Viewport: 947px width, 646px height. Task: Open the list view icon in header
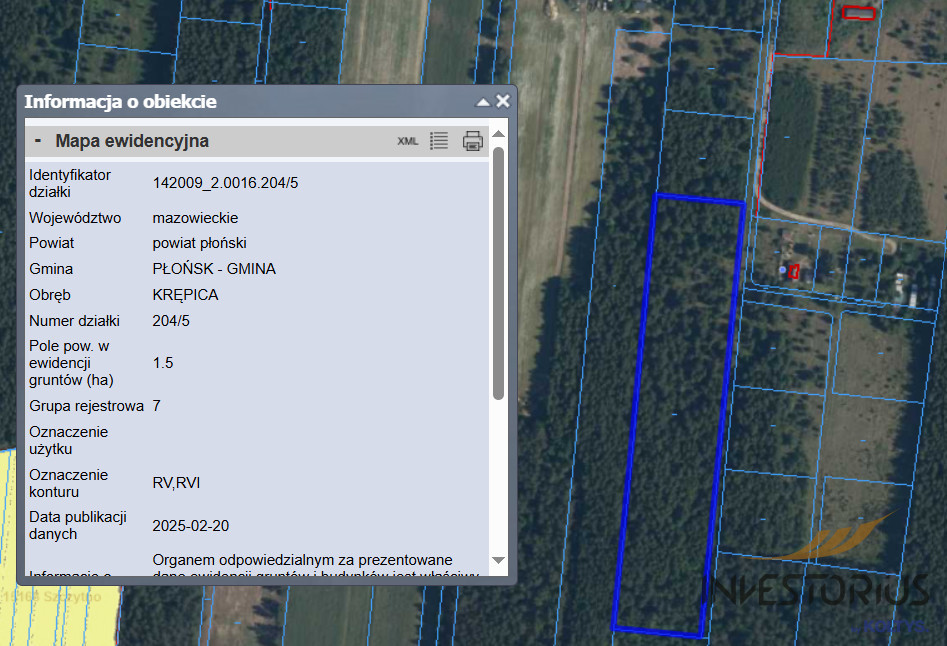pos(439,141)
